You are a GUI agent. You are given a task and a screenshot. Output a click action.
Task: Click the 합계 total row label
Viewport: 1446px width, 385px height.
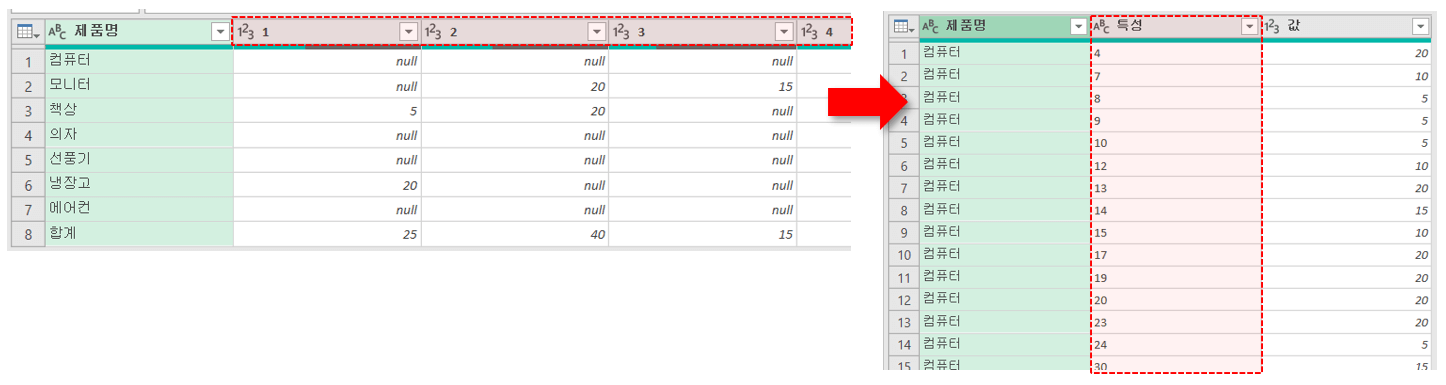pyautogui.click(x=139, y=233)
